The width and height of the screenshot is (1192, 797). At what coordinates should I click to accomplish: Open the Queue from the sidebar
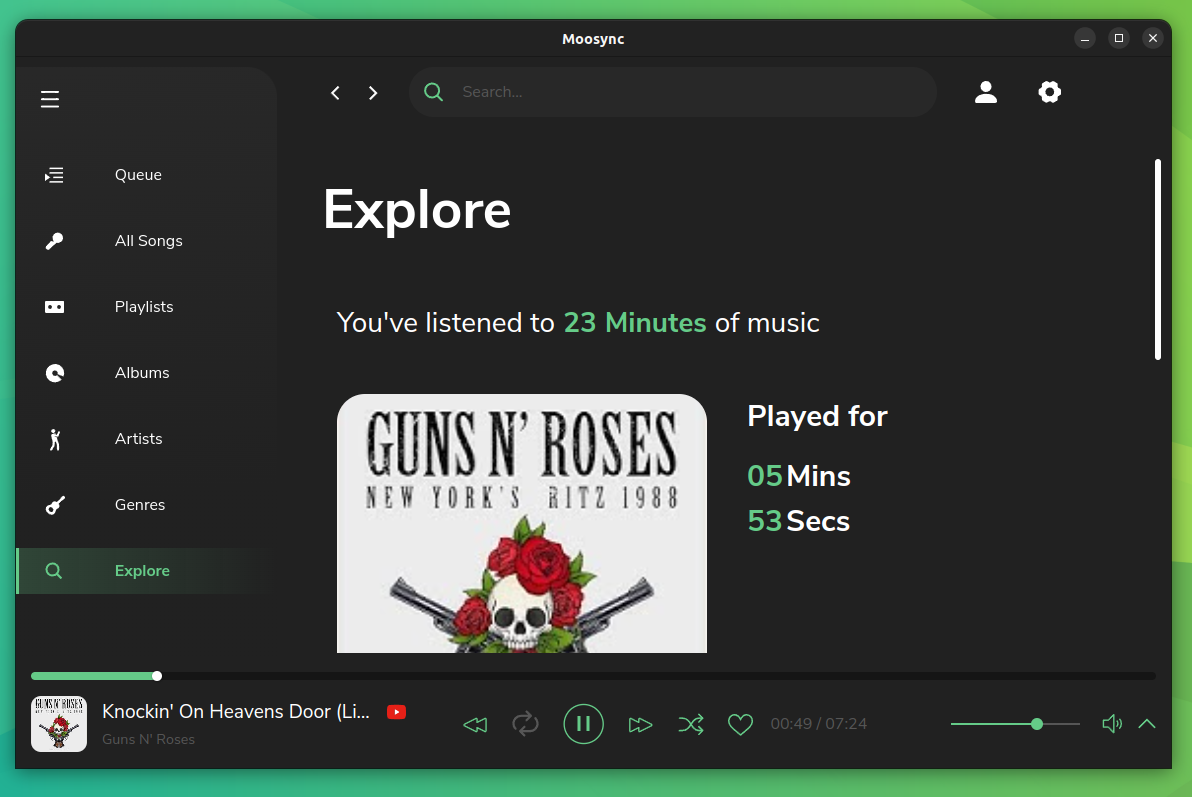(137, 174)
